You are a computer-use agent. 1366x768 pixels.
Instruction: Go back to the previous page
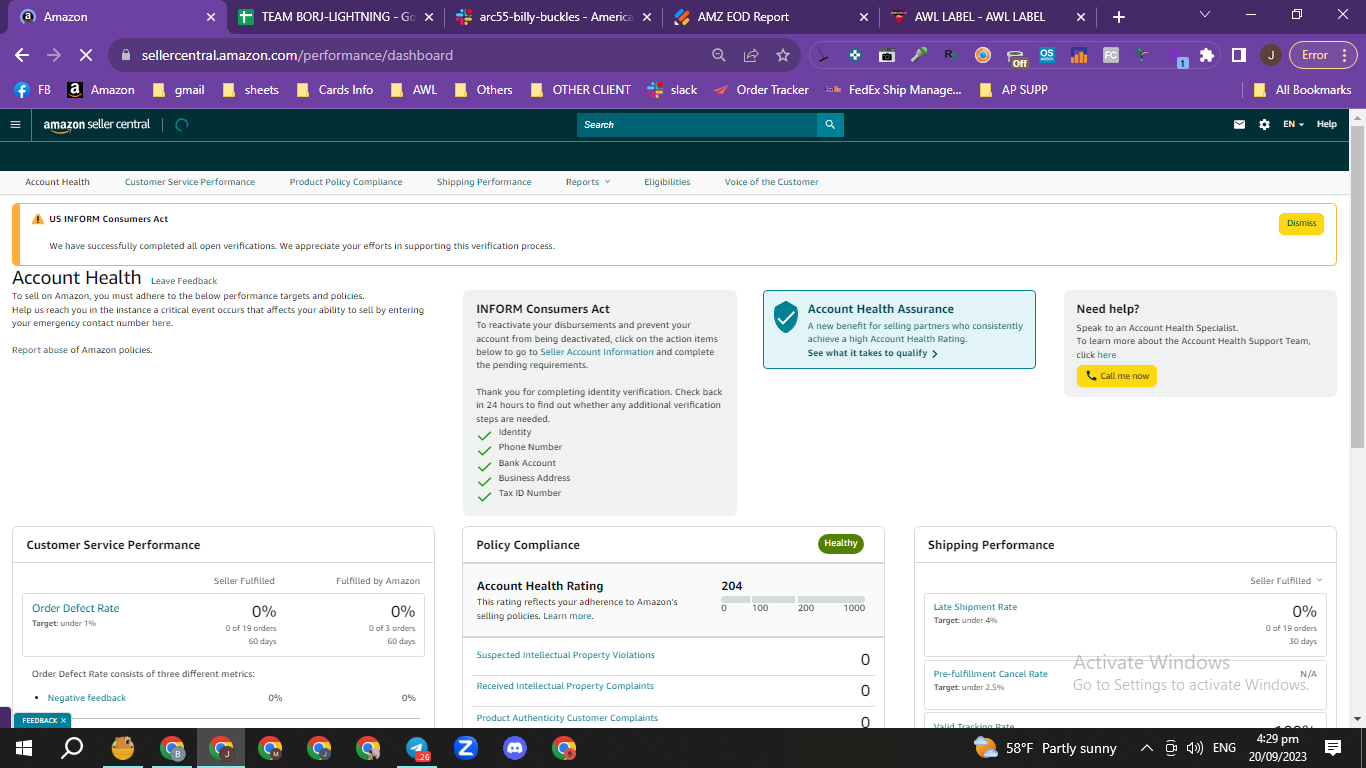22,55
